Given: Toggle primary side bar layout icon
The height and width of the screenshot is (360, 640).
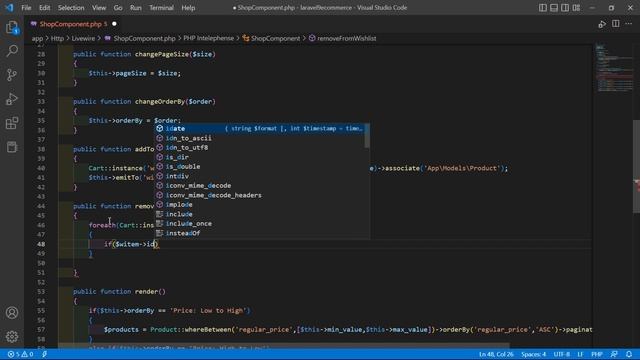Looking at the screenshot, I should pyautogui.click(x=543, y=8).
